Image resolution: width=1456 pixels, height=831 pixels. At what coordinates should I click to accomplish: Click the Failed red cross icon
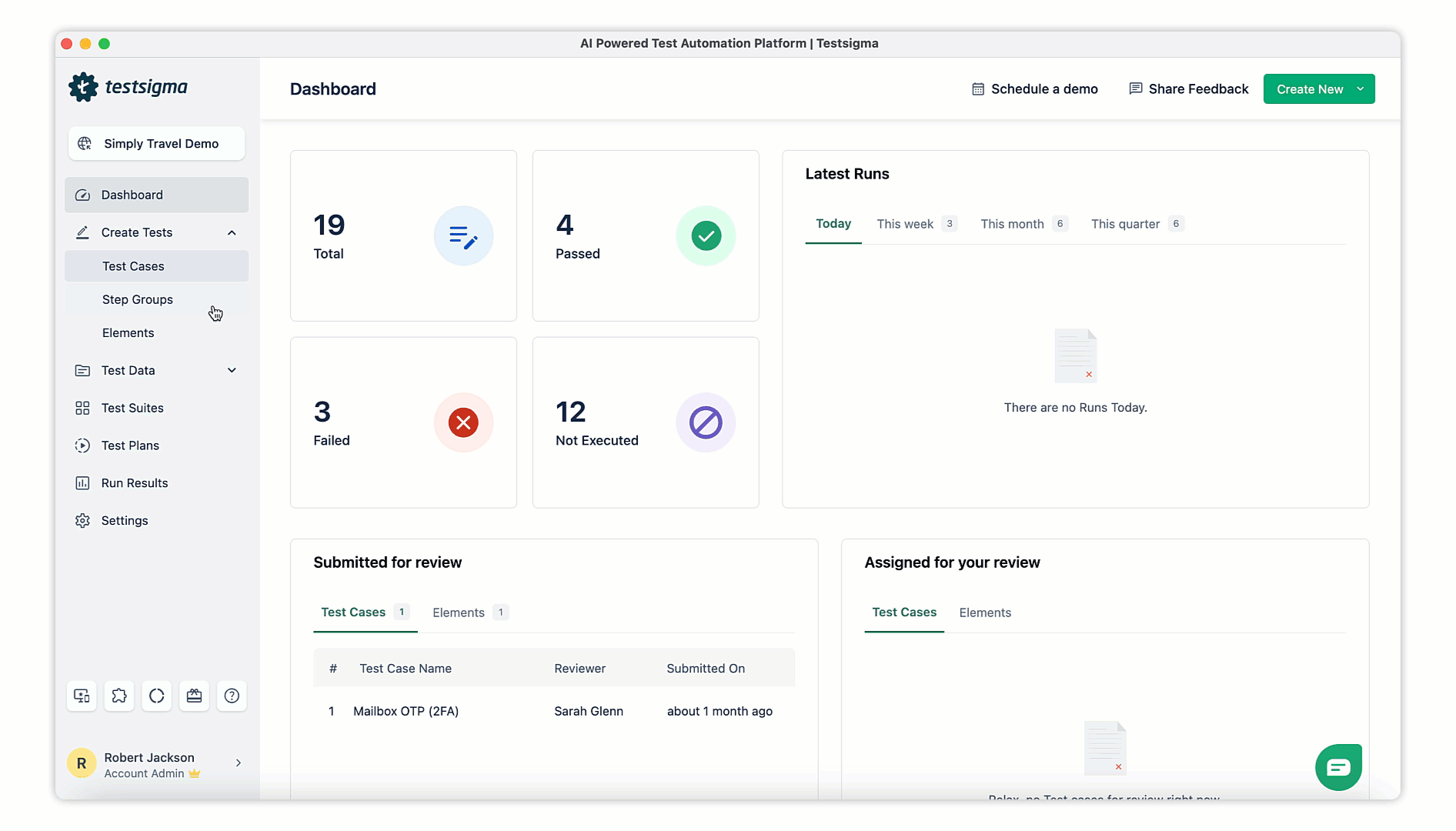[463, 422]
